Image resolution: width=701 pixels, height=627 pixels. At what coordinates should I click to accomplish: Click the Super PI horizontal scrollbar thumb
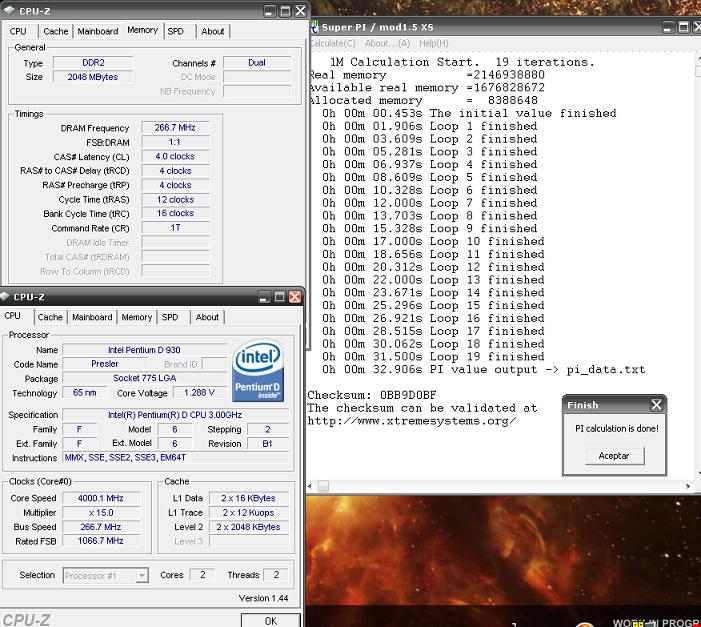(323, 486)
